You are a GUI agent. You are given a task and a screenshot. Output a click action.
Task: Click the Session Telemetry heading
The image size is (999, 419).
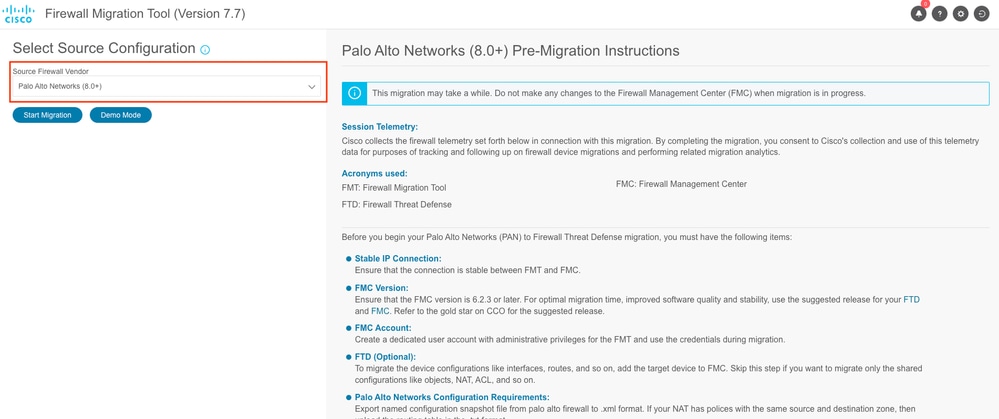[x=380, y=127]
